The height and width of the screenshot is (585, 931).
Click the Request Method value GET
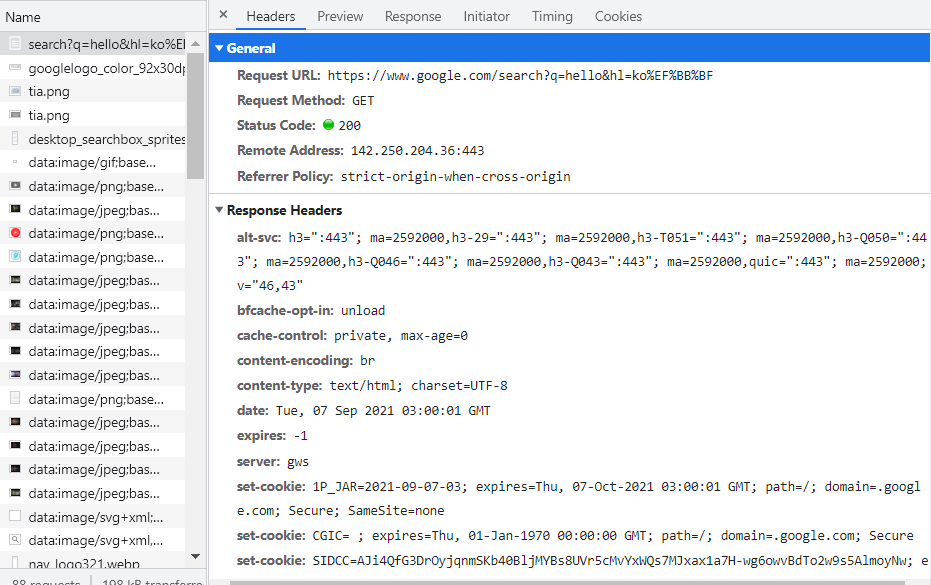point(363,100)
